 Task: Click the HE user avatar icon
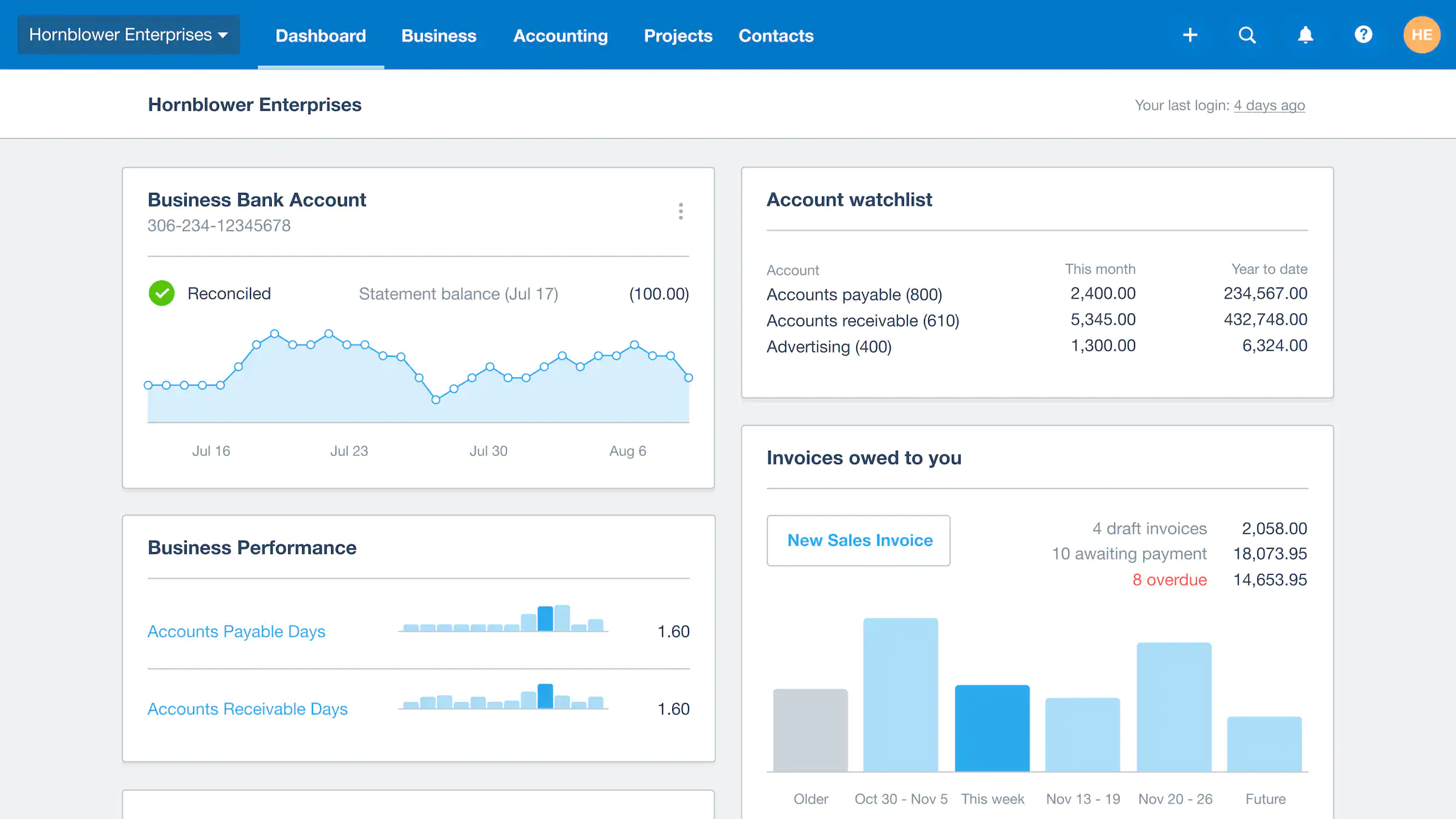coord(1421,35)
